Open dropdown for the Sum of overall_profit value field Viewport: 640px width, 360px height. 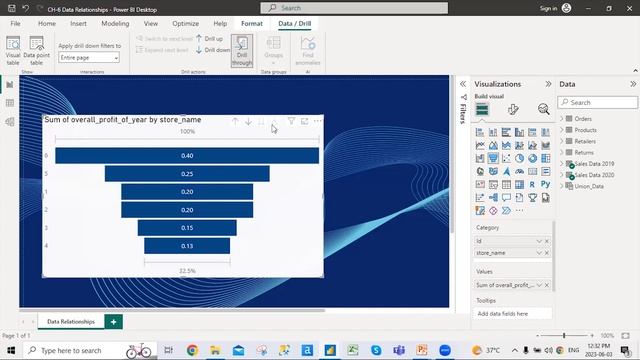pyautogui.click(x=539, y=285)
